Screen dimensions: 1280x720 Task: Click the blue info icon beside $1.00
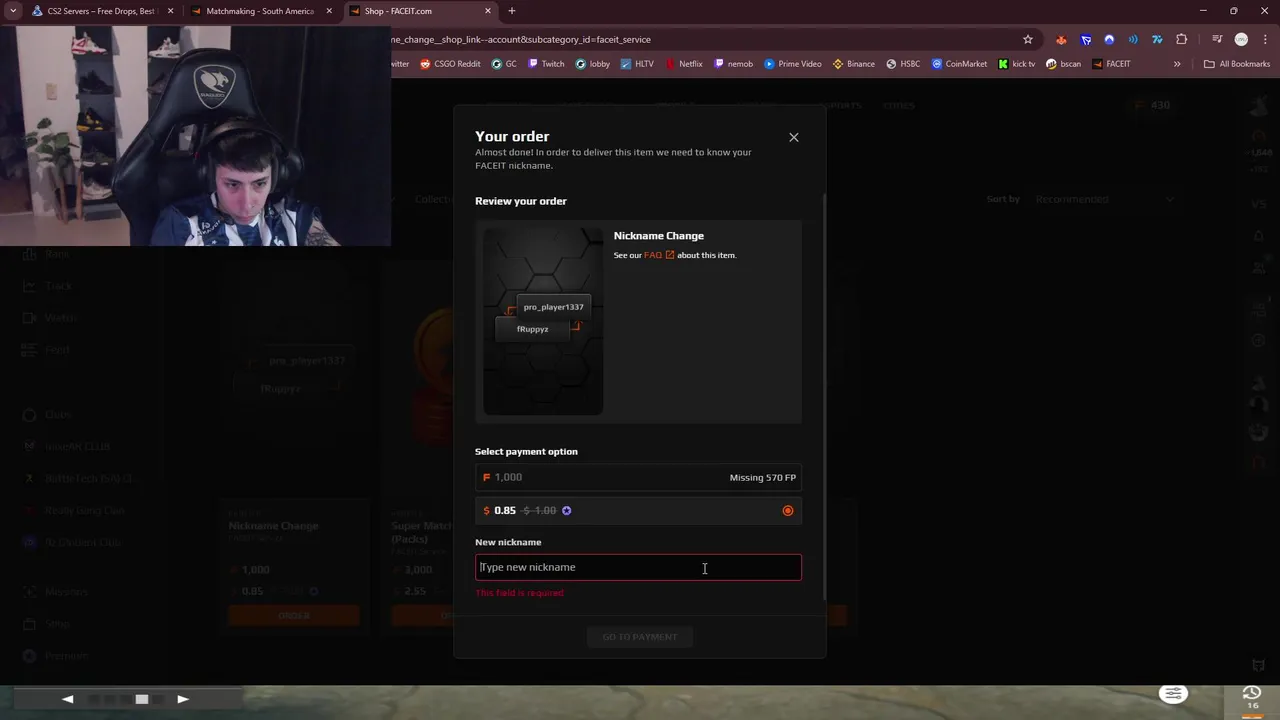tap(566, 511)
